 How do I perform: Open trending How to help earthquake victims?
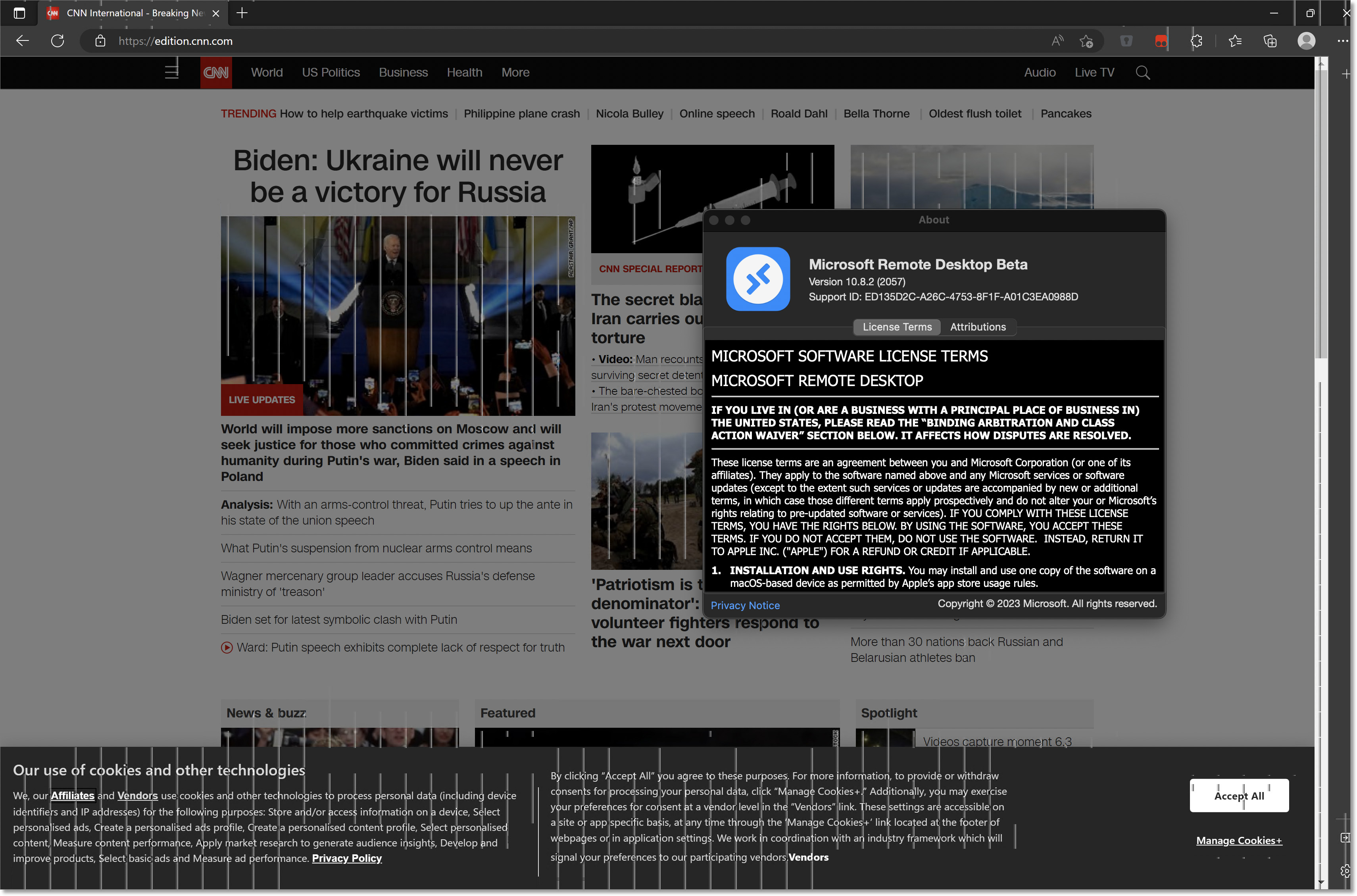click(363, 114)
